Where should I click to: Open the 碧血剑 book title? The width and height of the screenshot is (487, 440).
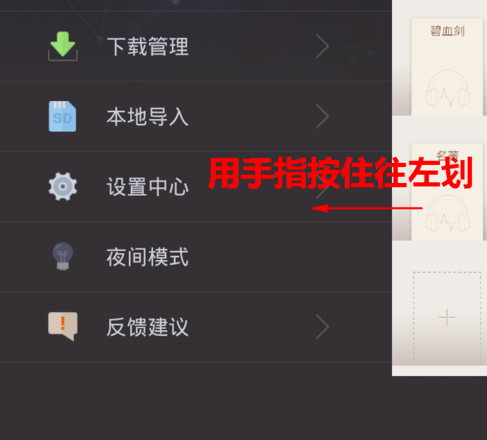click(x=447, y=31)
